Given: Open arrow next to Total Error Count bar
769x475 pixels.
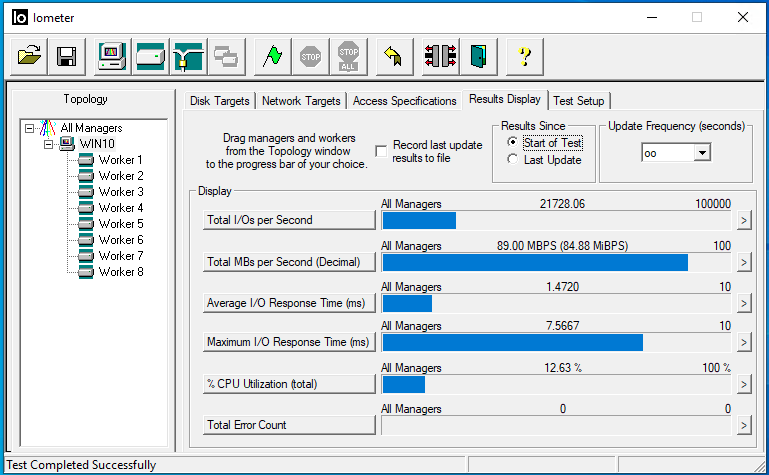Looking at the screenshot, I should (744, 425).
